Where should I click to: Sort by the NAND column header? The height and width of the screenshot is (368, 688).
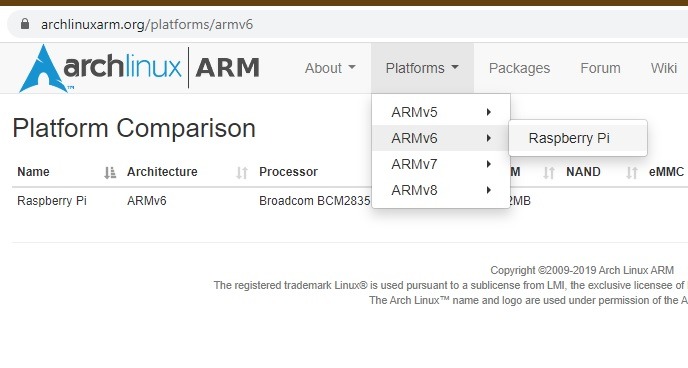click(583, 172)
